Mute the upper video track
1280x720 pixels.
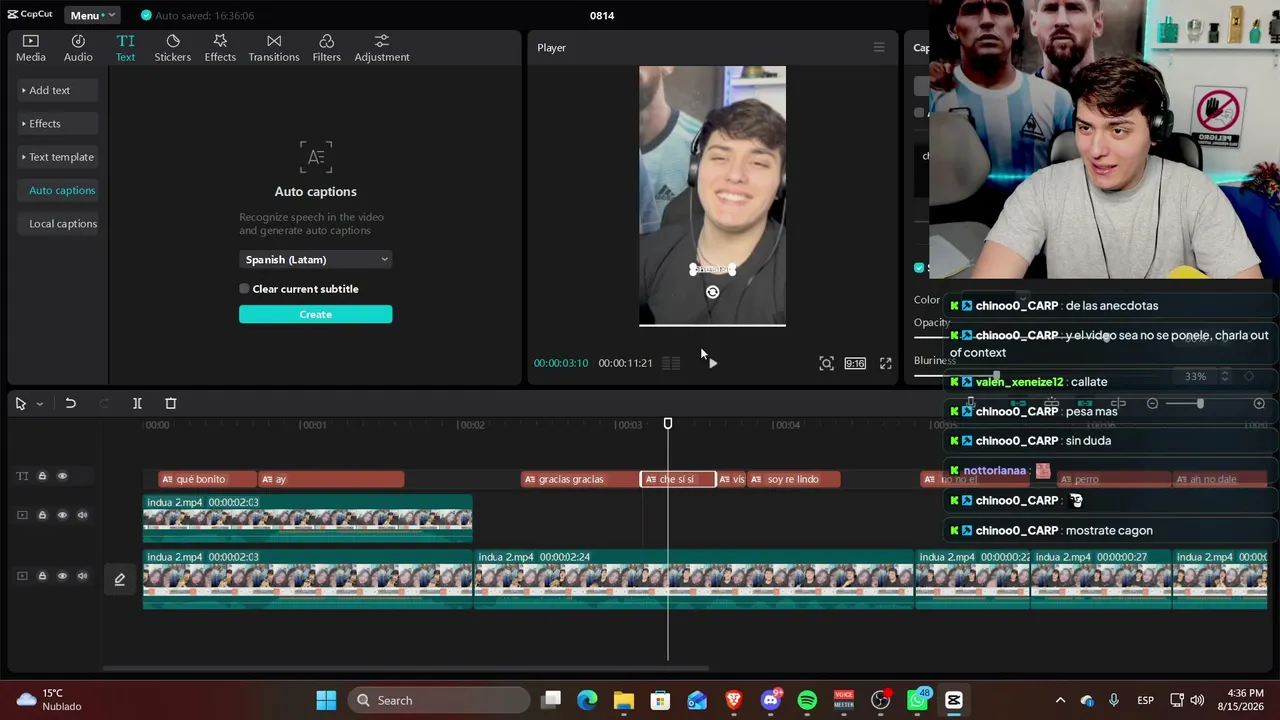click(82, 515)
